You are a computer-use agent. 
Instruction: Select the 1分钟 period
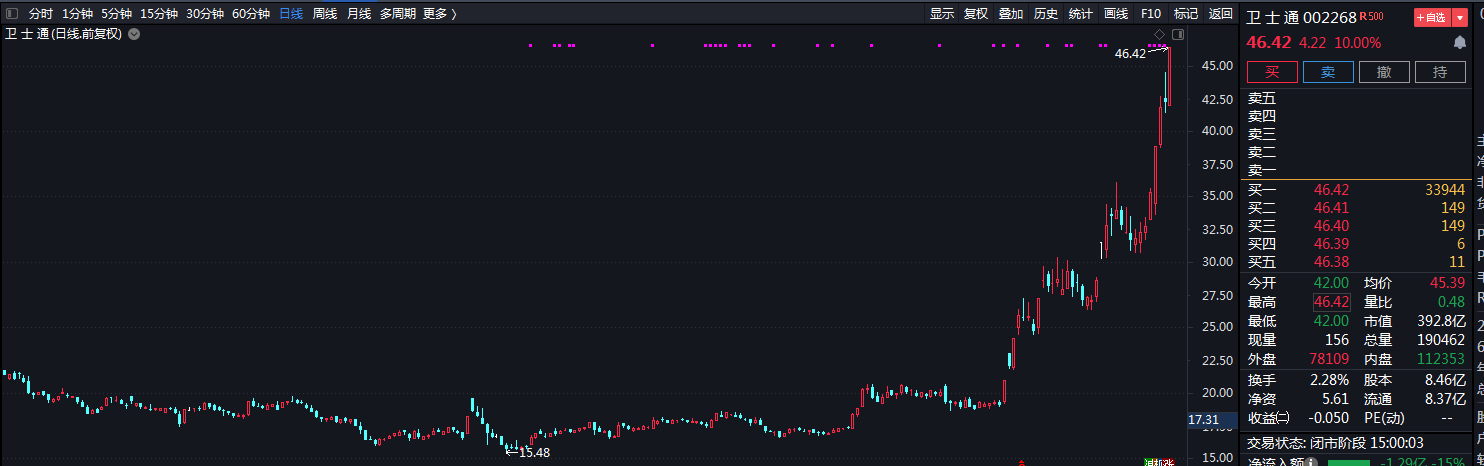(78, 14)
